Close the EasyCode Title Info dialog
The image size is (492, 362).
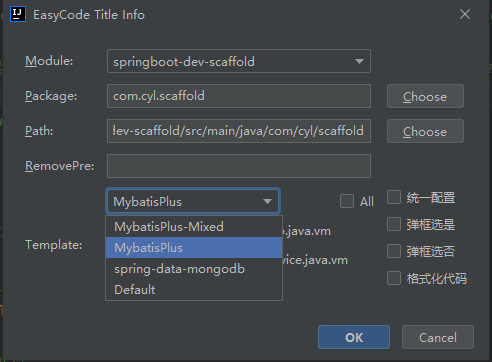click(465, 14)
